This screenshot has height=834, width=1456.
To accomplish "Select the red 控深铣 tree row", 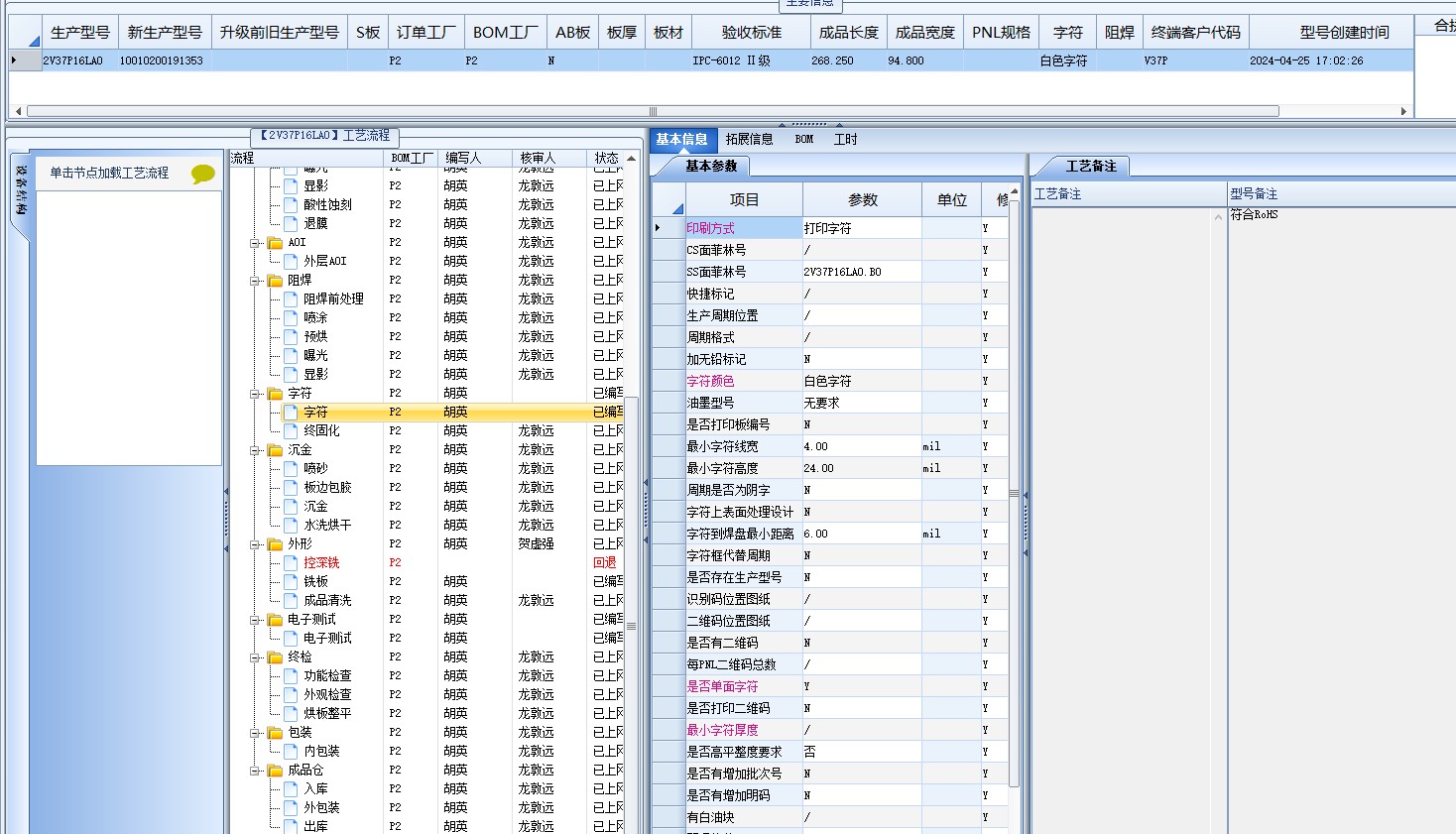I will pos(426,563).
